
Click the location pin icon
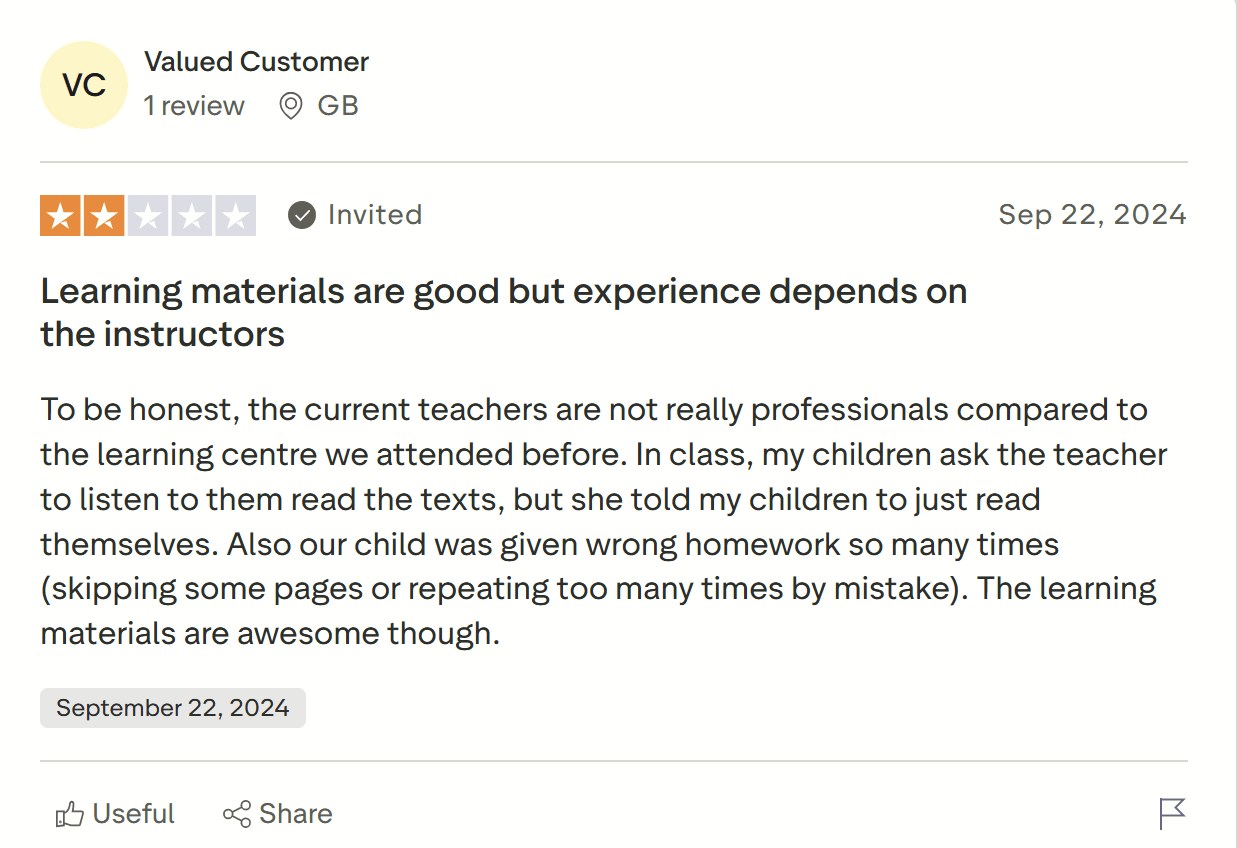click(x=291, y=106)
